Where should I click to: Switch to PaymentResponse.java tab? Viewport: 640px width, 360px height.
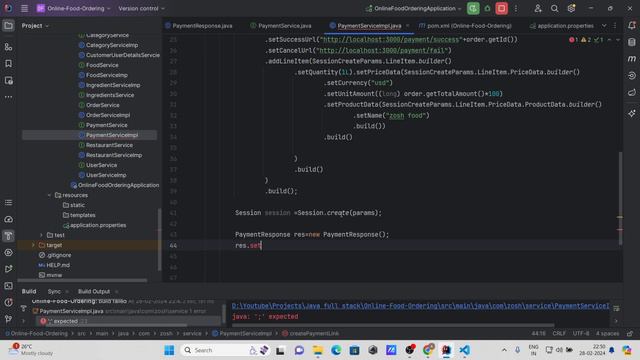pos(199,26)
